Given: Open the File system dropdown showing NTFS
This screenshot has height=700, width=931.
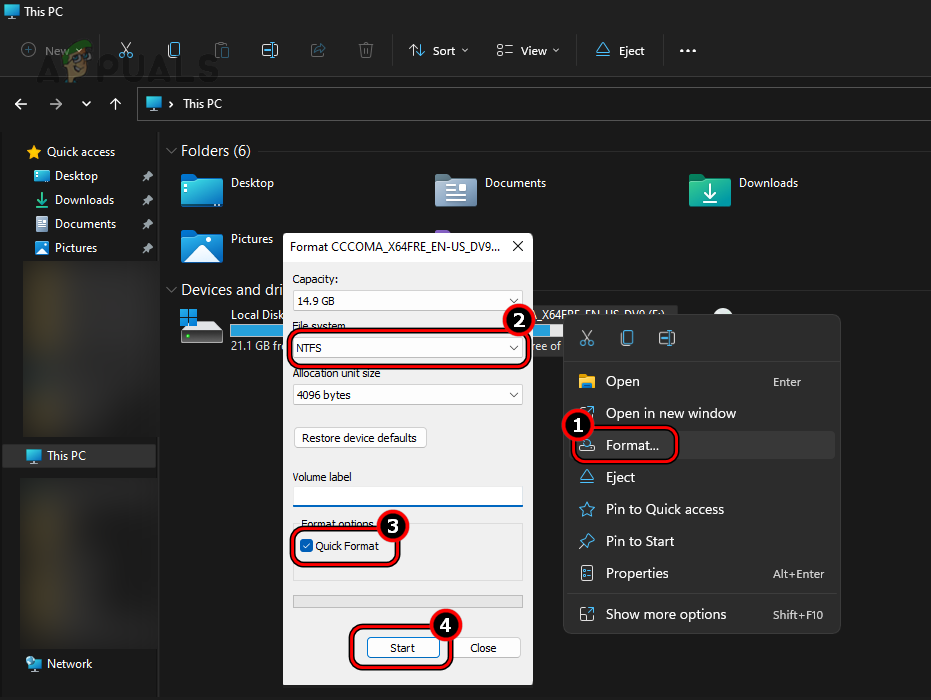Looking at the screenshot, I should (x=407, y=347).
